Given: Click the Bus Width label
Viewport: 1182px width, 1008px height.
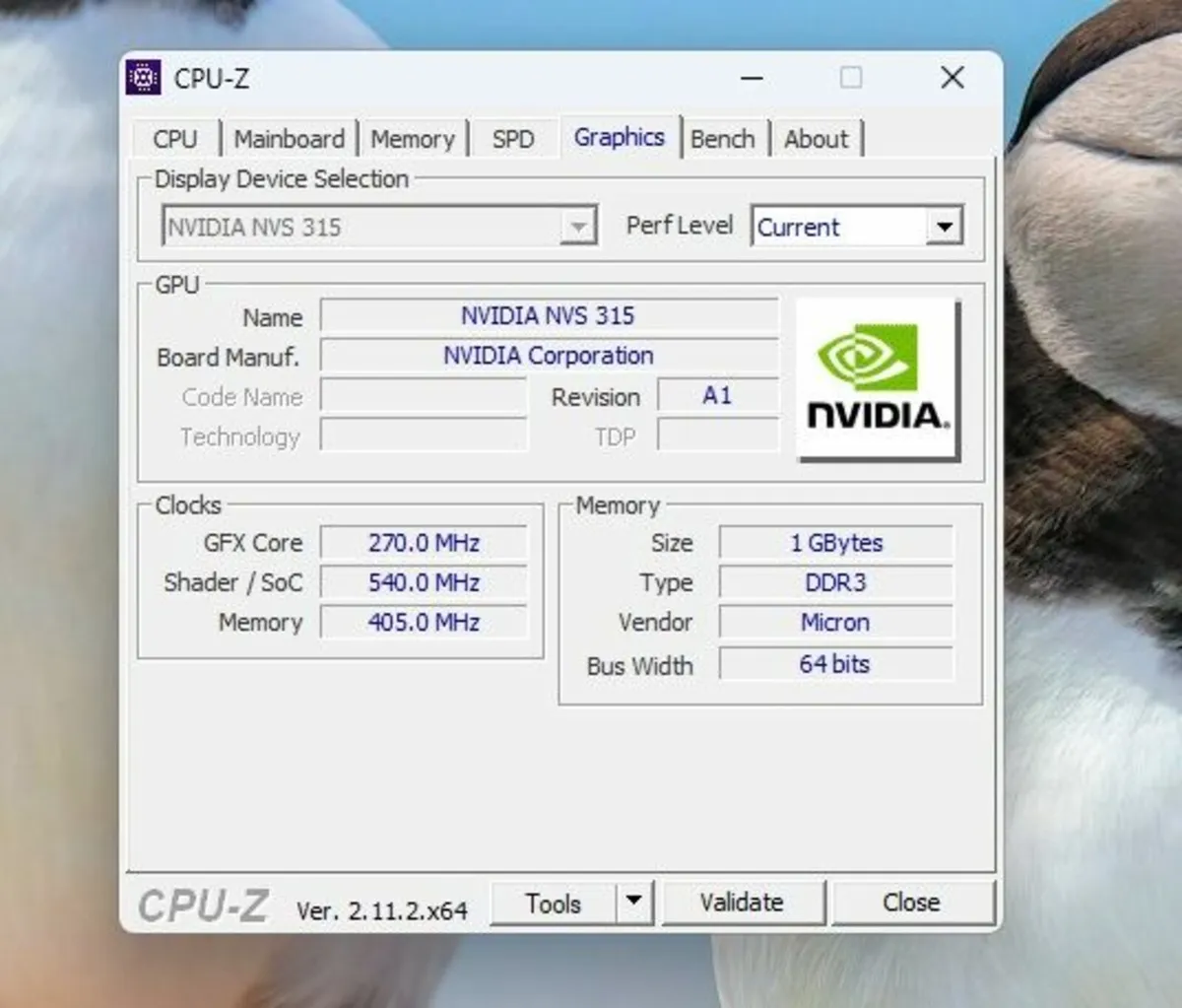Looking at the screenshot, I should [x=640, y=666].
